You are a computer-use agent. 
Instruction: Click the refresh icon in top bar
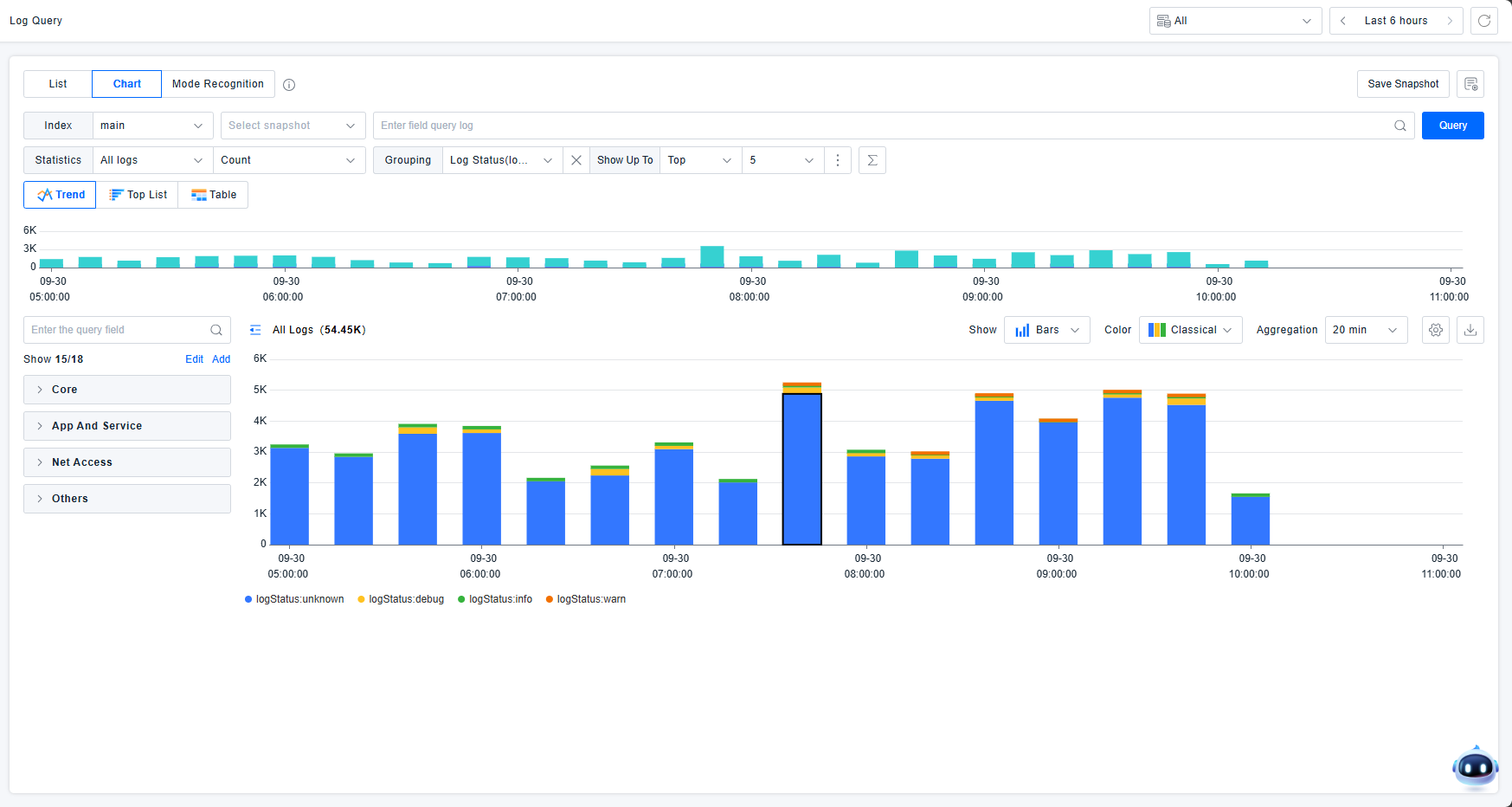1483,21
